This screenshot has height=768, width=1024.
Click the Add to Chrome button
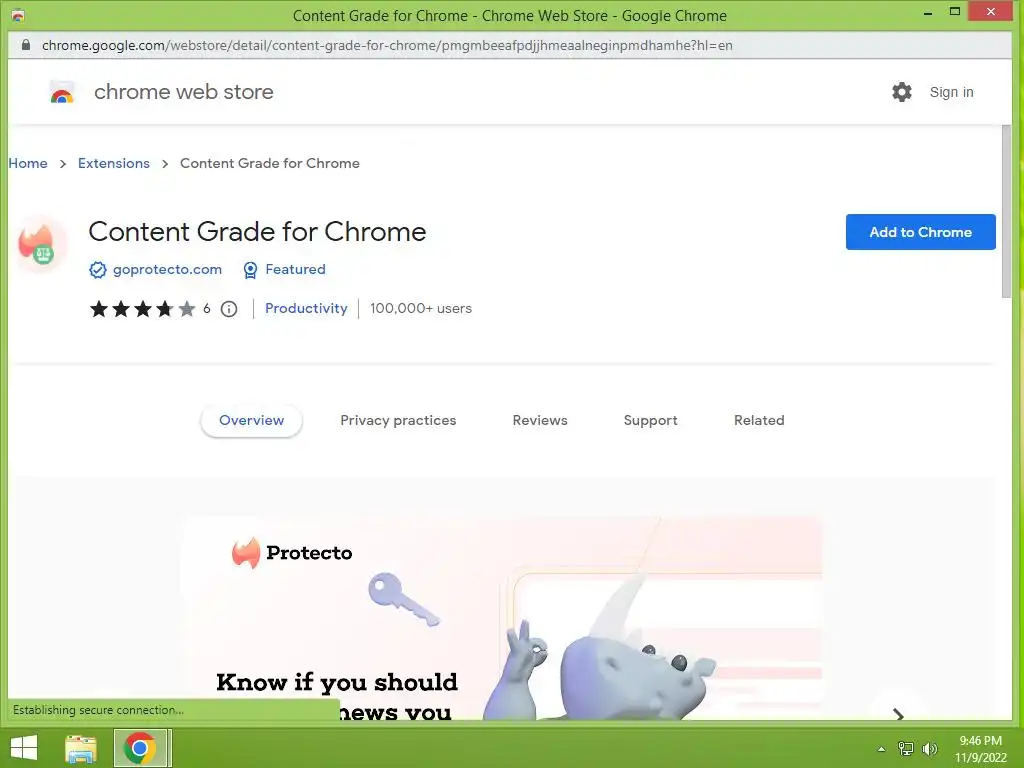click(x=920, y=232)
